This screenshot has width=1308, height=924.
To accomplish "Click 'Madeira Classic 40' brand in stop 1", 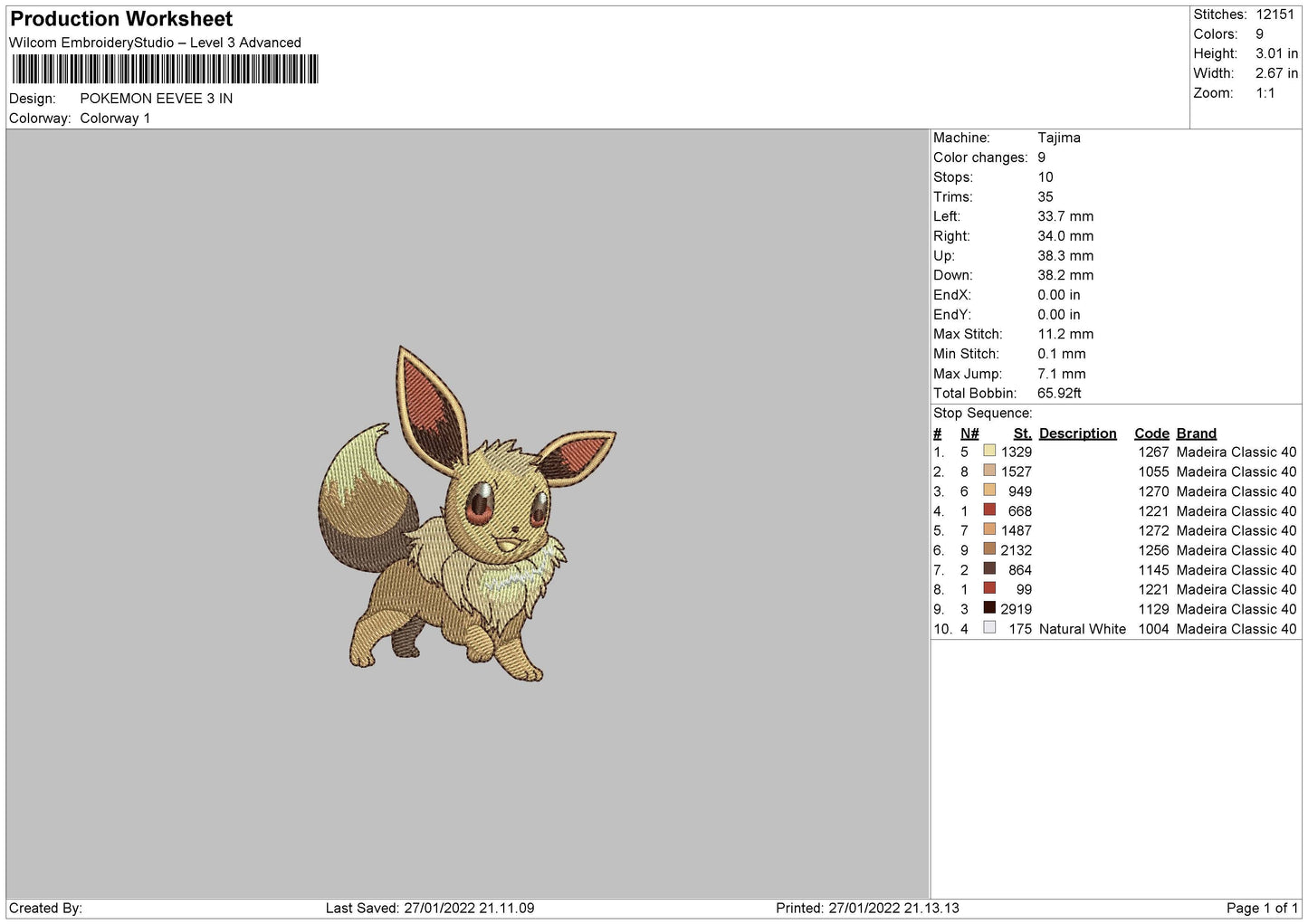I will coord(1236,452).
